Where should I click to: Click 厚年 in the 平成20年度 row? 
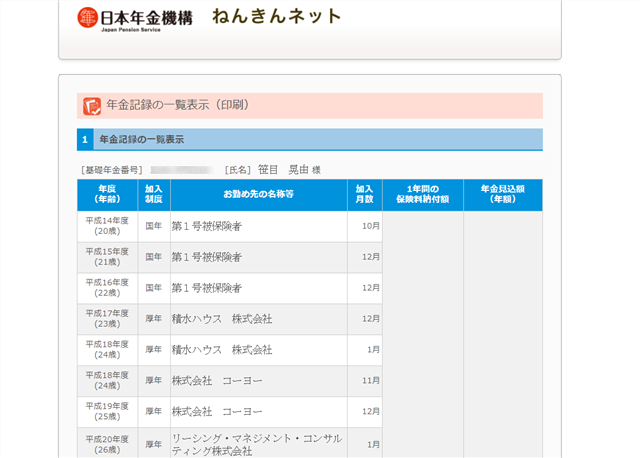click(x=154, y=445)
